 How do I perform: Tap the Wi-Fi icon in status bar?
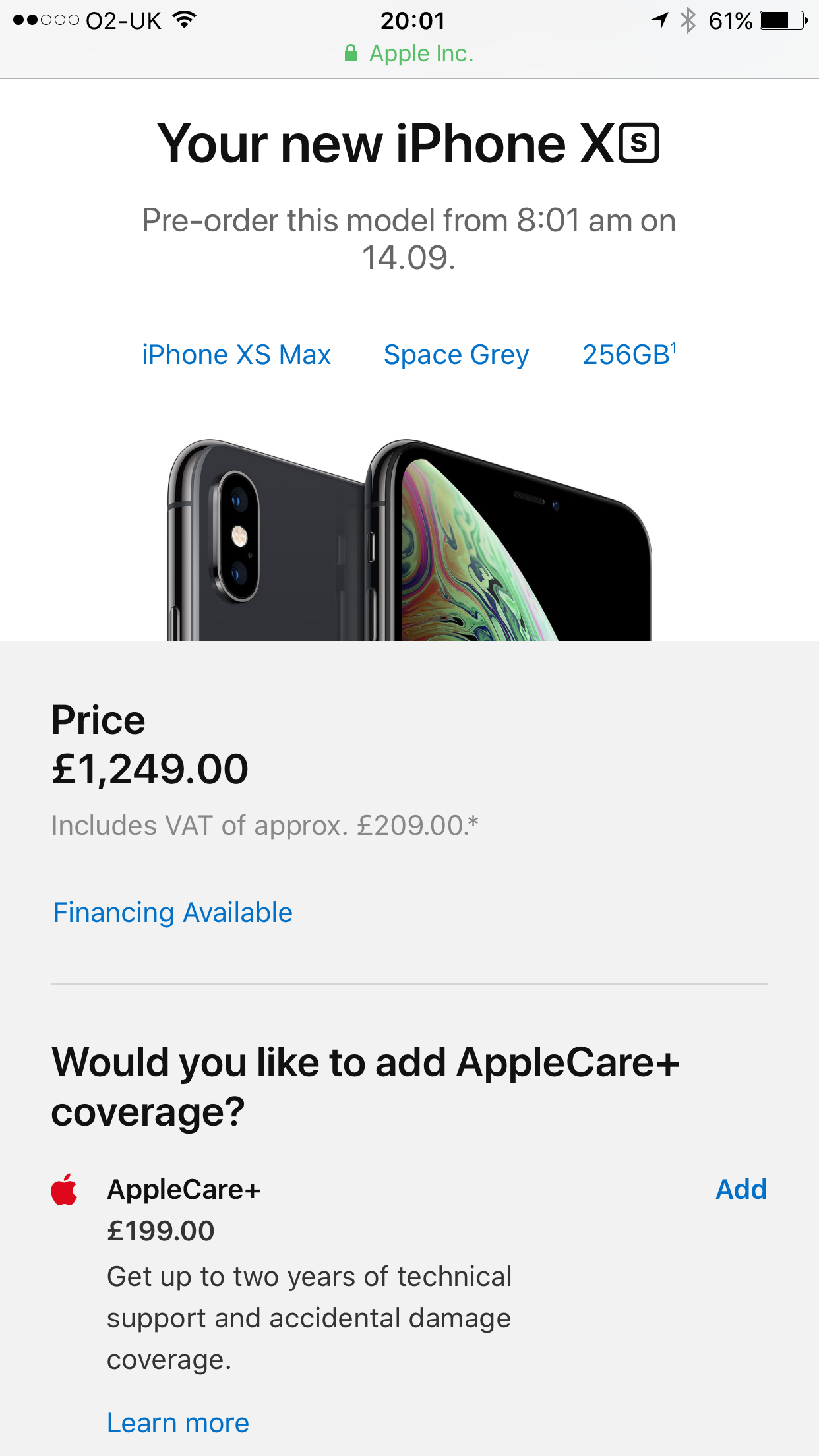tap(185, 20)
